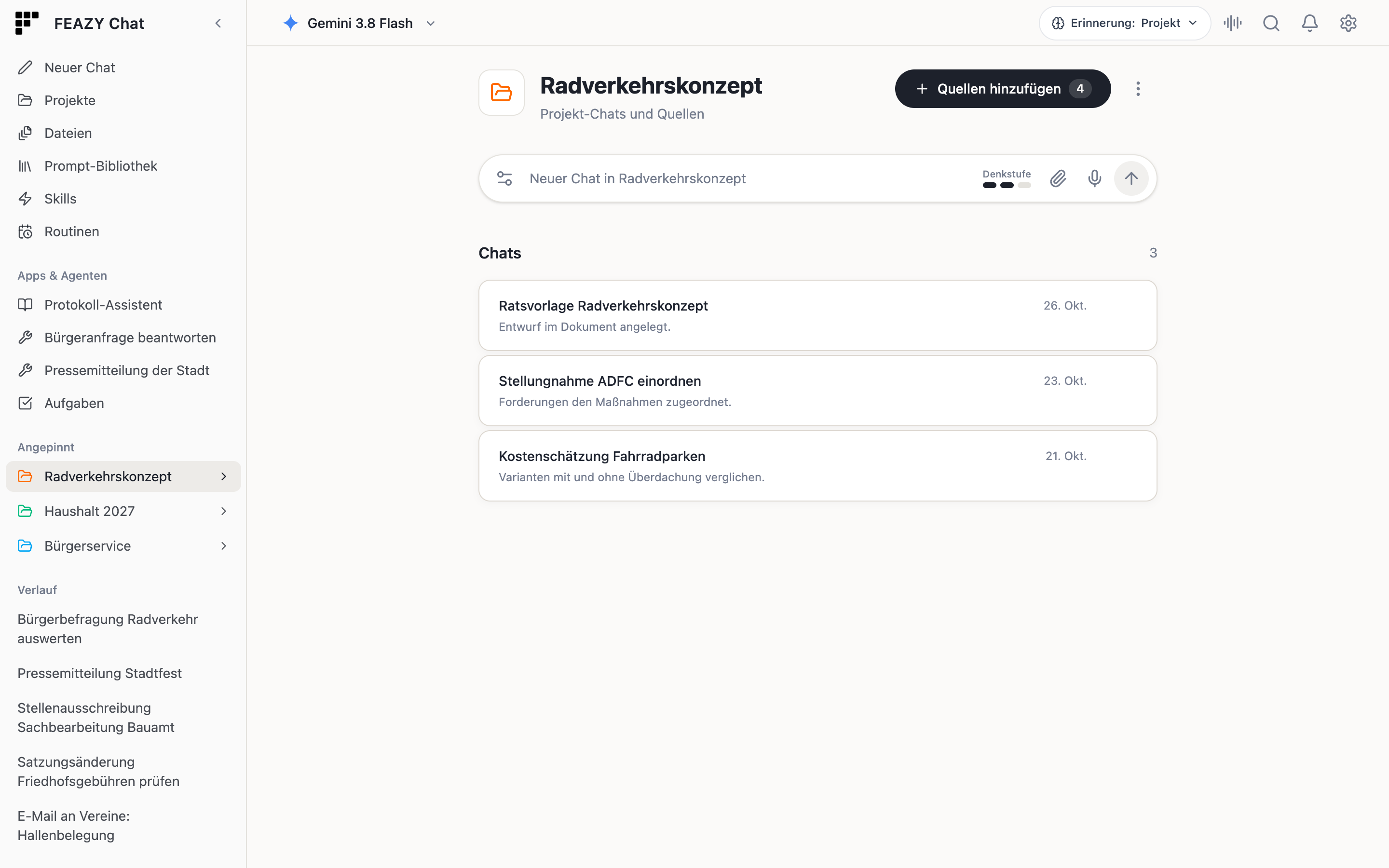Open history item Bürgerbefragung Radverkehr auswerten
The image size is (1389, 868).
pyautogui.click(x=123, y=629)
